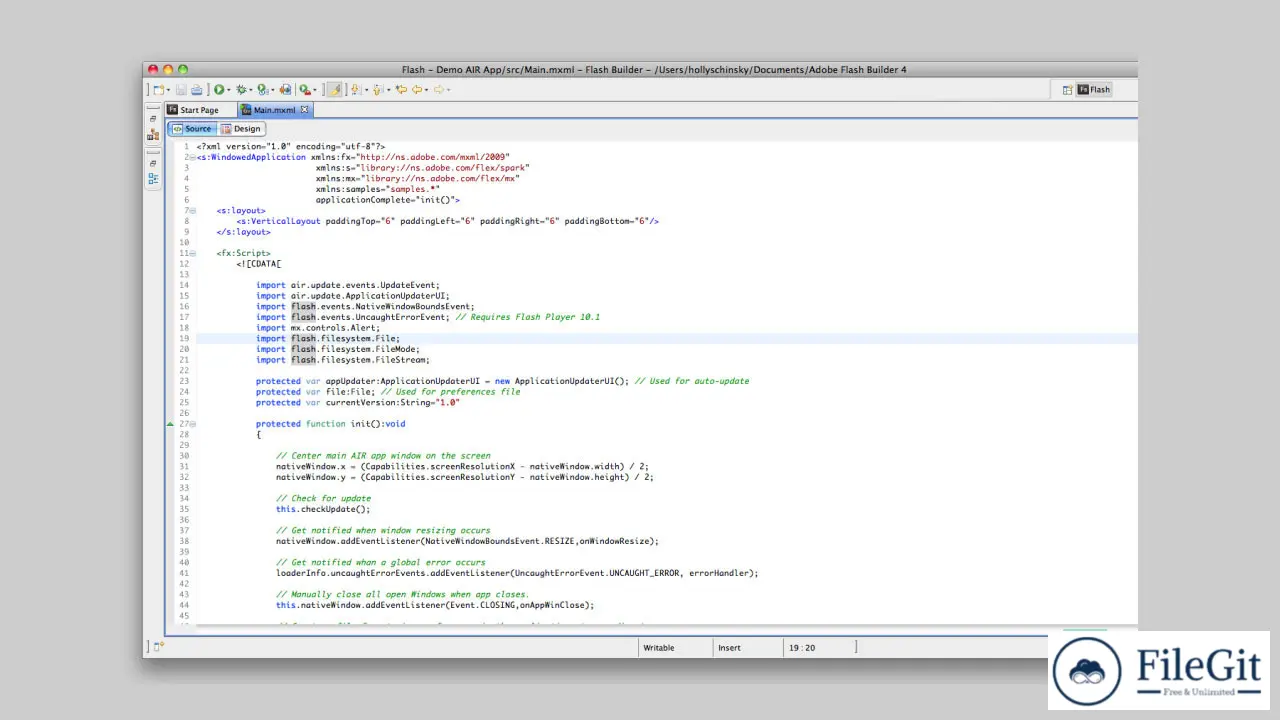Open the Profile dropdown arrow
The height and width of the screenshot is (720, 1280).
pyautogui.click(x=273, y=90)
